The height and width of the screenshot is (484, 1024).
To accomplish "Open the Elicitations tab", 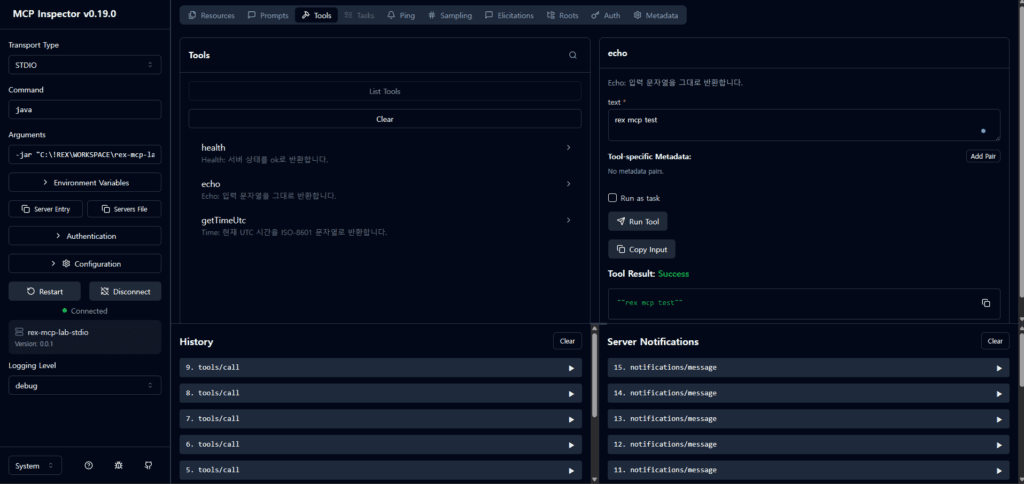I will [509, 15].
